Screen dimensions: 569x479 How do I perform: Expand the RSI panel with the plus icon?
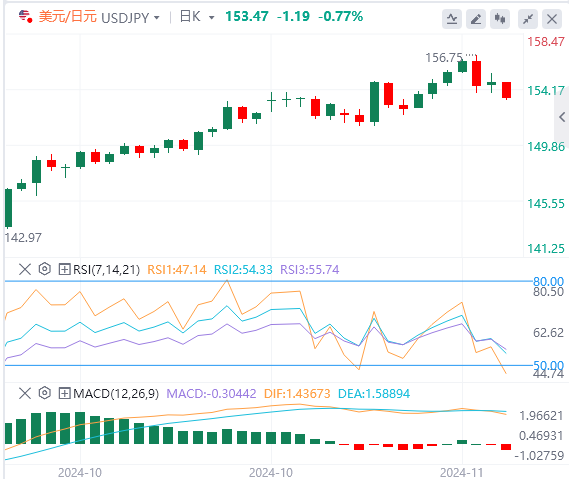64,269
